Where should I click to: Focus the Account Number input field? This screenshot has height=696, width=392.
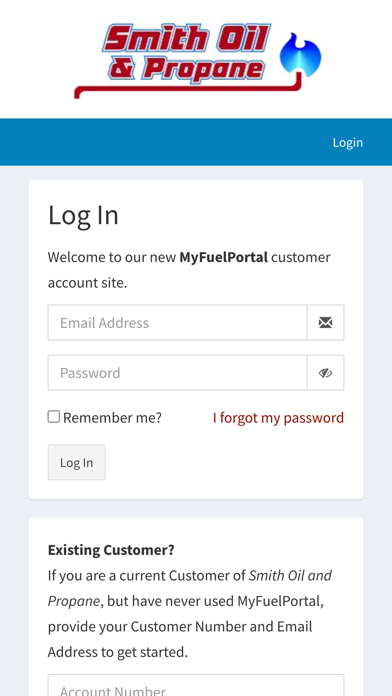pyautogui.click(x=196, y=685)
